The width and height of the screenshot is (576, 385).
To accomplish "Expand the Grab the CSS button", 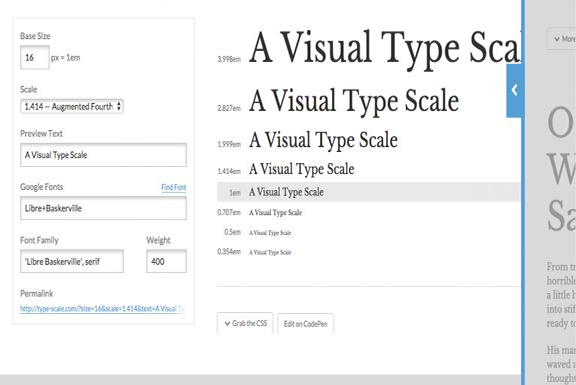I will [x=245, y=323].
